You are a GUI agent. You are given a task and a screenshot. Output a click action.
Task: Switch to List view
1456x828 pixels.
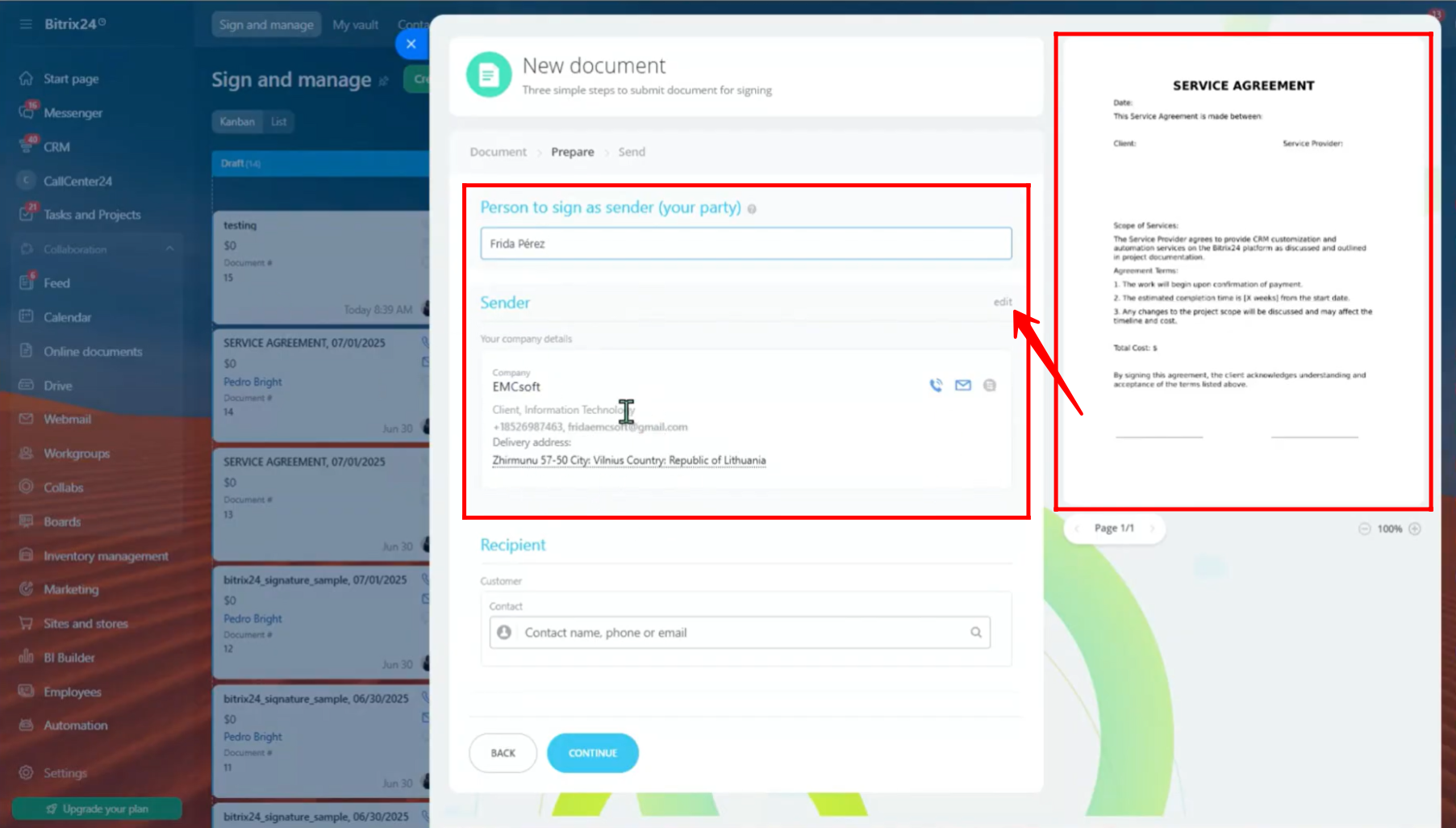coord(278,122)
